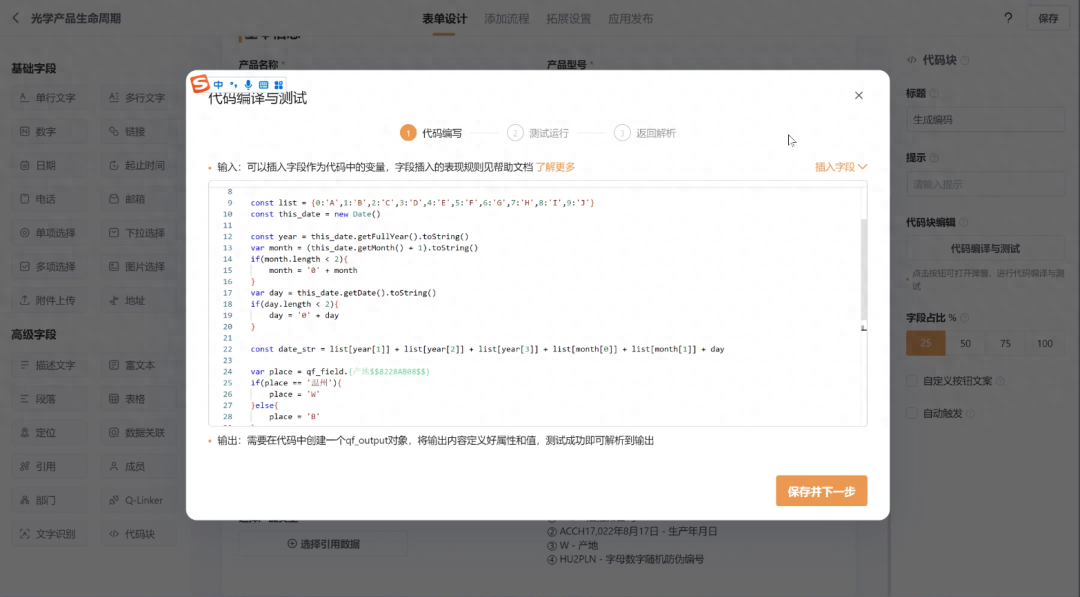Expand the 高级字段 section
This screenshot has width=1080, height=597.
tap(36, 335)
